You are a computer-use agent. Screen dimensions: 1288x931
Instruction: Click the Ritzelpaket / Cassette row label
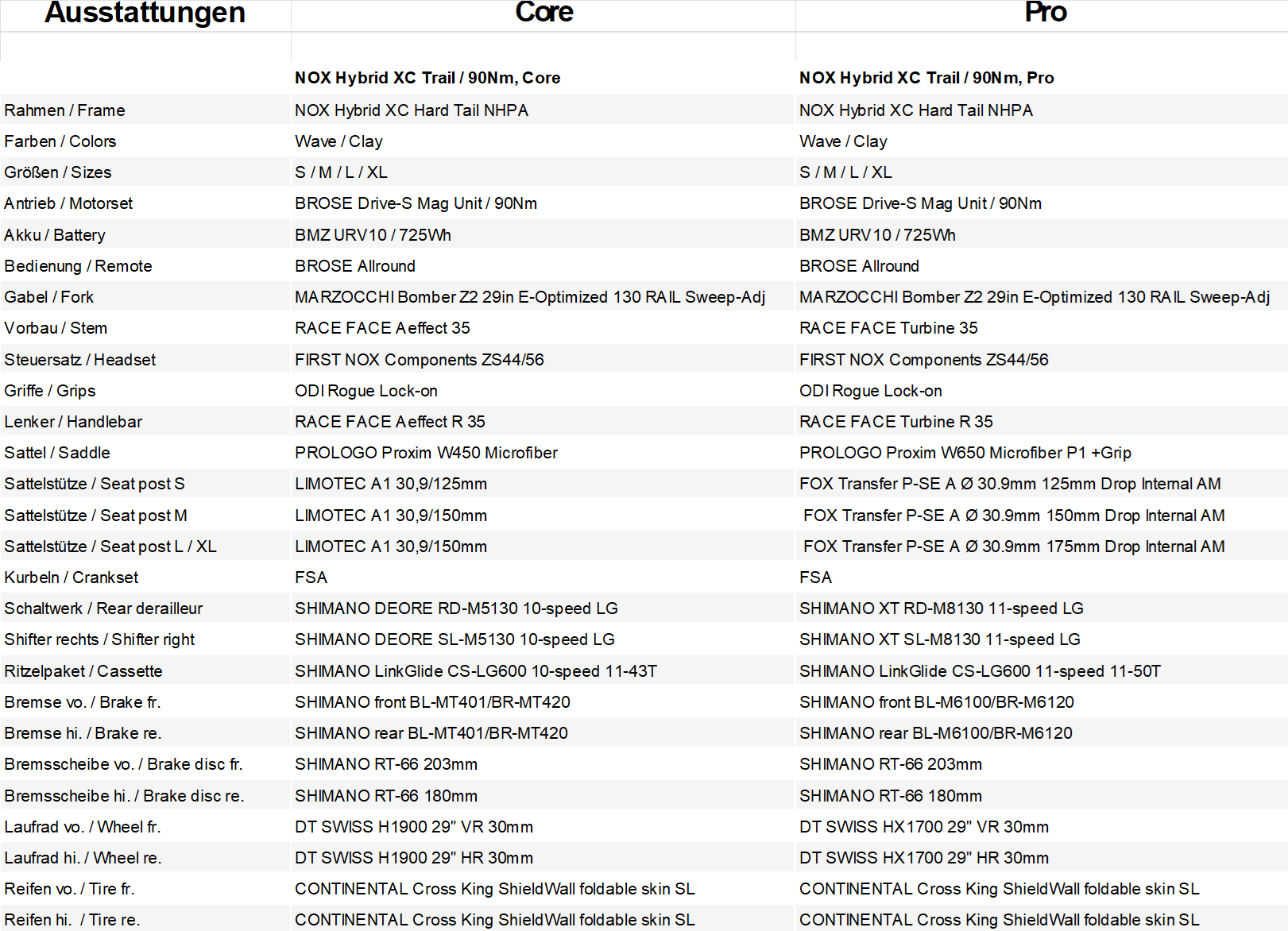click(x=83, y=671)
